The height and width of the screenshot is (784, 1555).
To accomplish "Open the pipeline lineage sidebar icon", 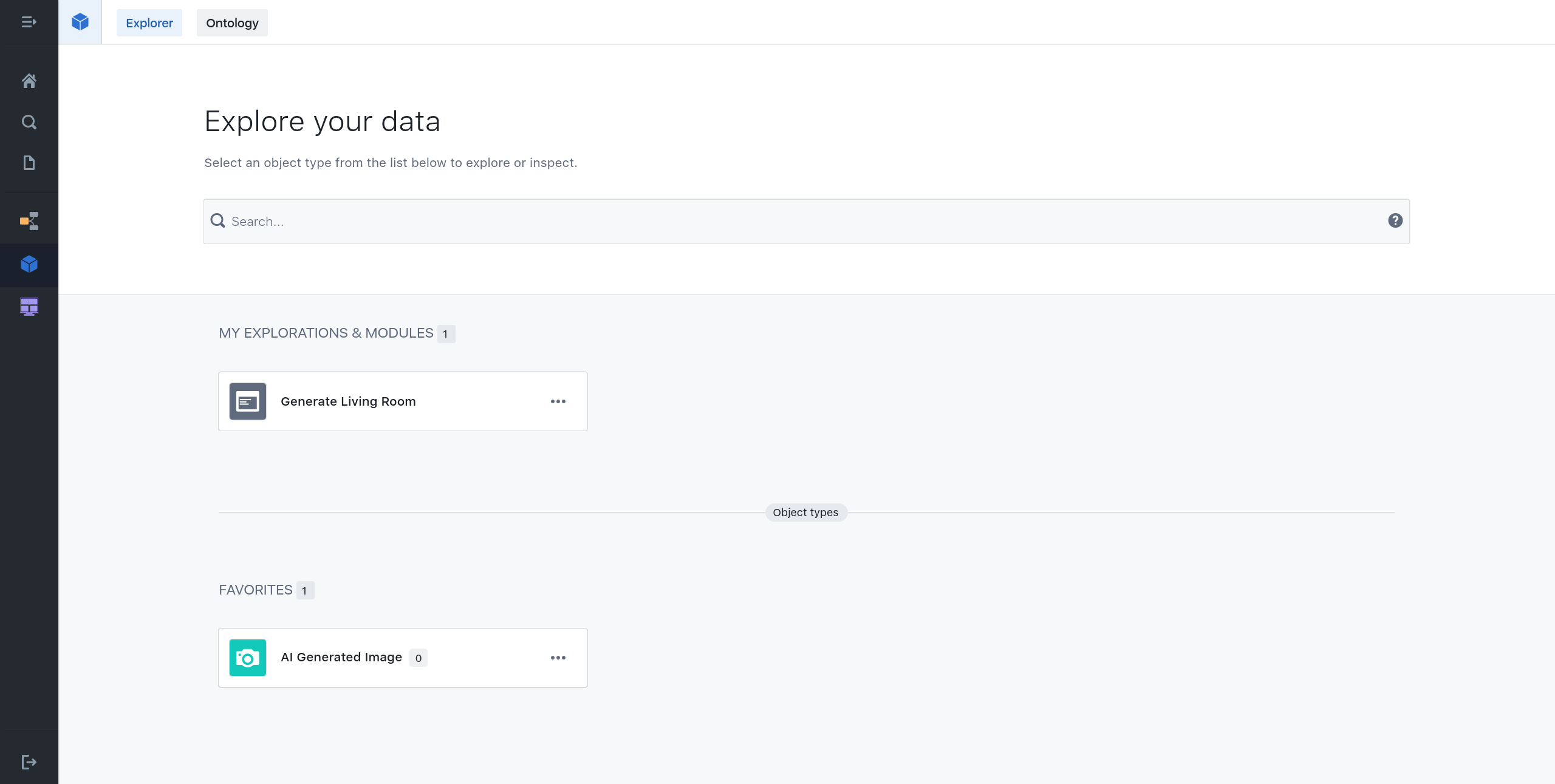I will (x=29, y=221).
